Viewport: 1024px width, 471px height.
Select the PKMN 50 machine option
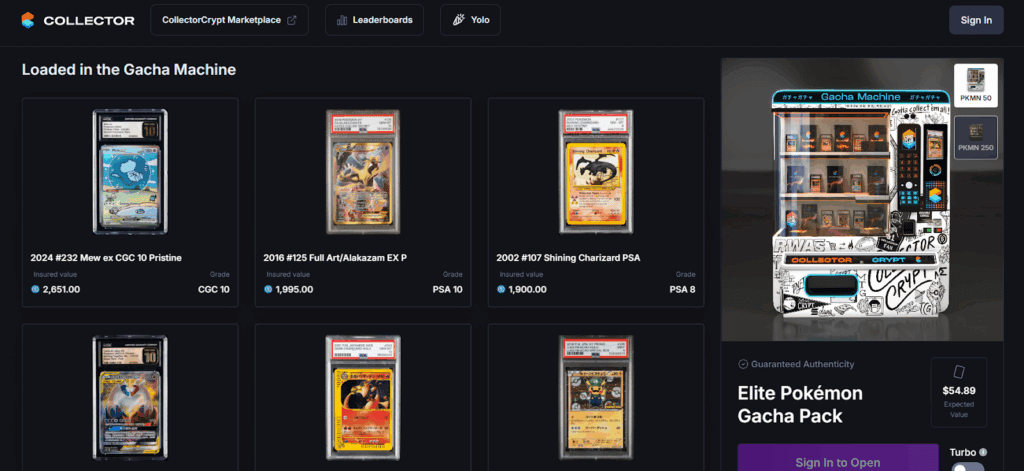click(x=976, y=86)
